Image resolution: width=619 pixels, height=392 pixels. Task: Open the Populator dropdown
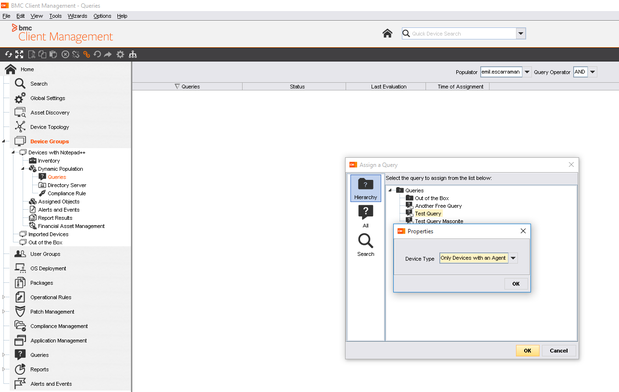coord(527,72)
